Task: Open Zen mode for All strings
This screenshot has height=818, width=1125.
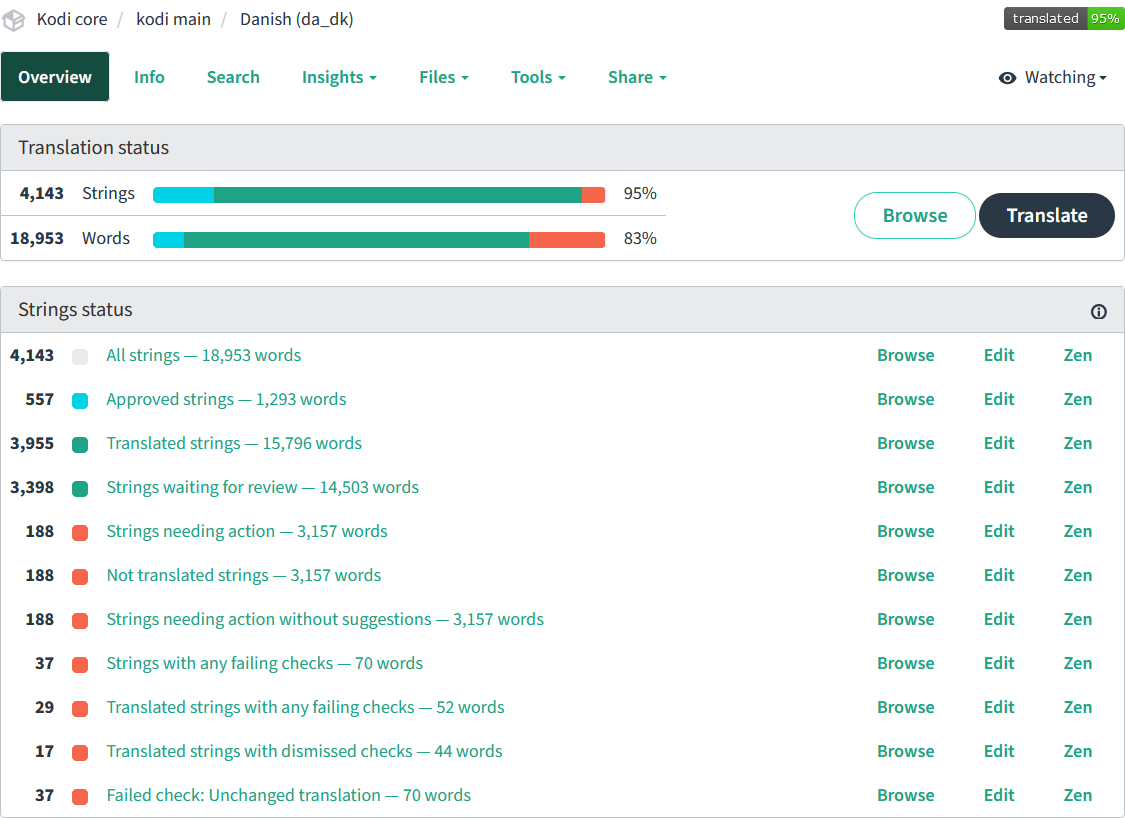Action: (1078, 355)
